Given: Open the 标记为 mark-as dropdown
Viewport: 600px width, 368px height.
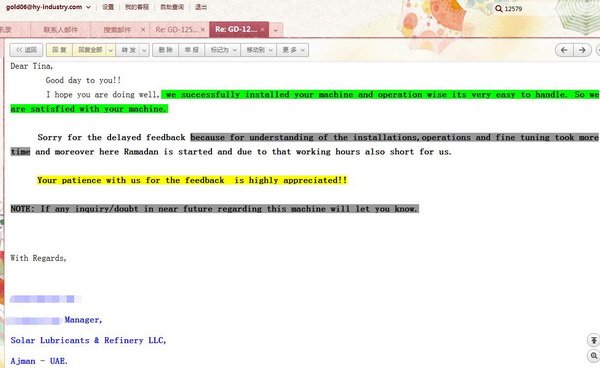Looking at the screenshot, I should coord(223,50).
